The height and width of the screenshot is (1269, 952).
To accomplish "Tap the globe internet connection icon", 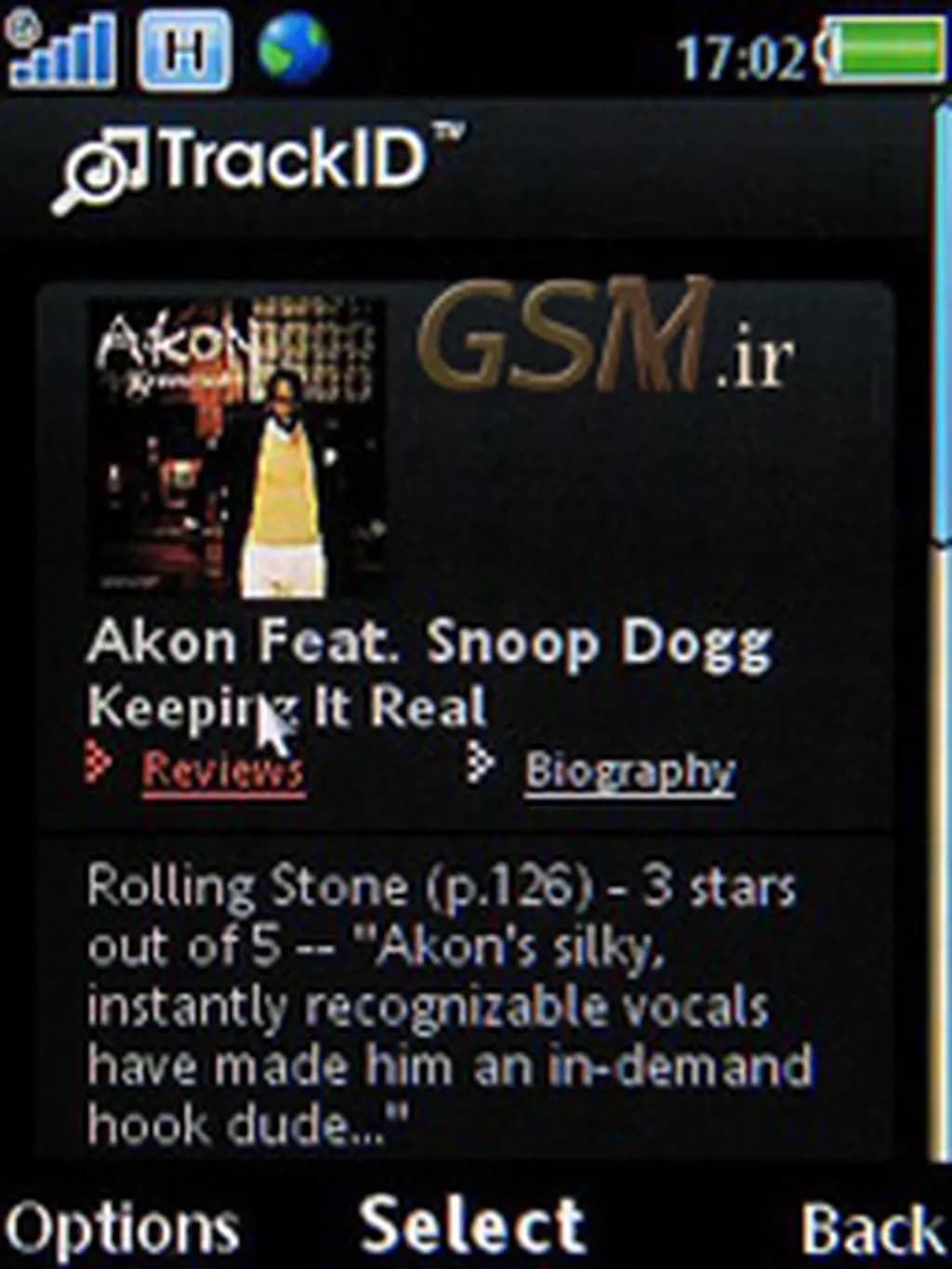I will point(293,49).
